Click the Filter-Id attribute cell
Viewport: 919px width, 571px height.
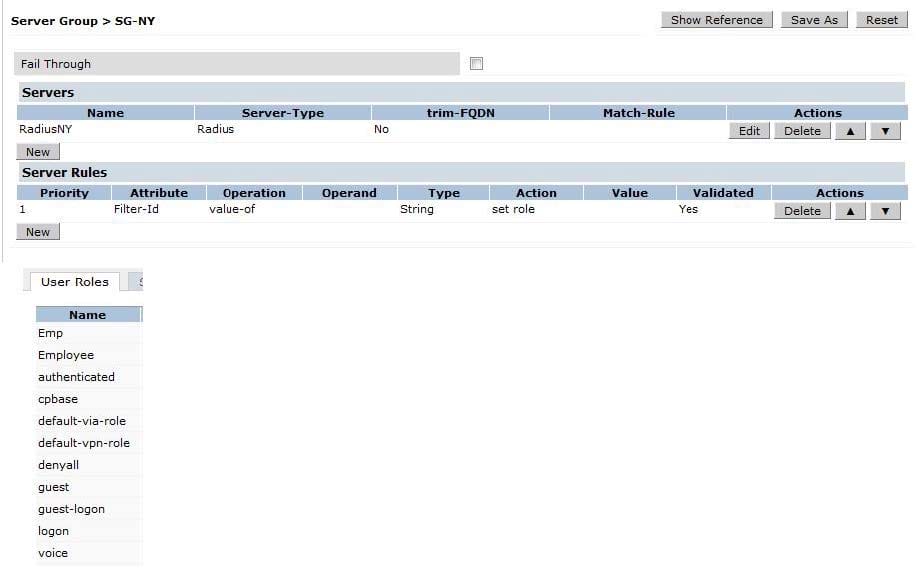(136, 209)
